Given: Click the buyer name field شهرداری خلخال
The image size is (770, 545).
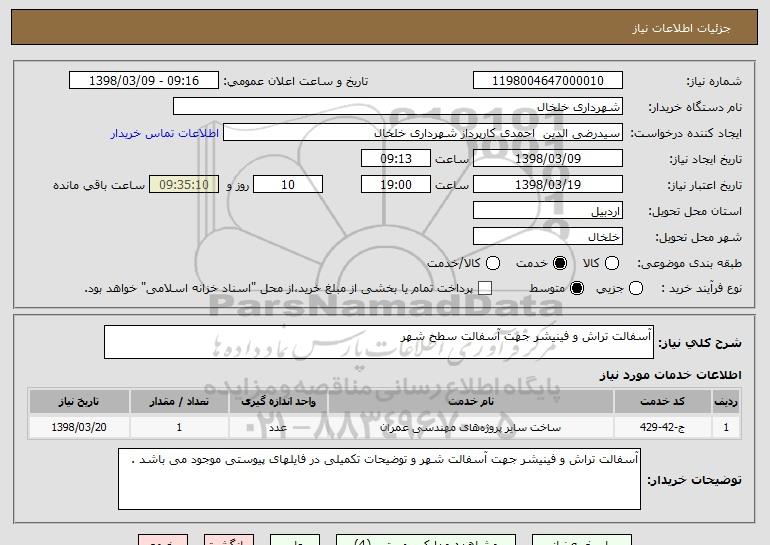Looking at the screenshot, I should coord(398,107).
